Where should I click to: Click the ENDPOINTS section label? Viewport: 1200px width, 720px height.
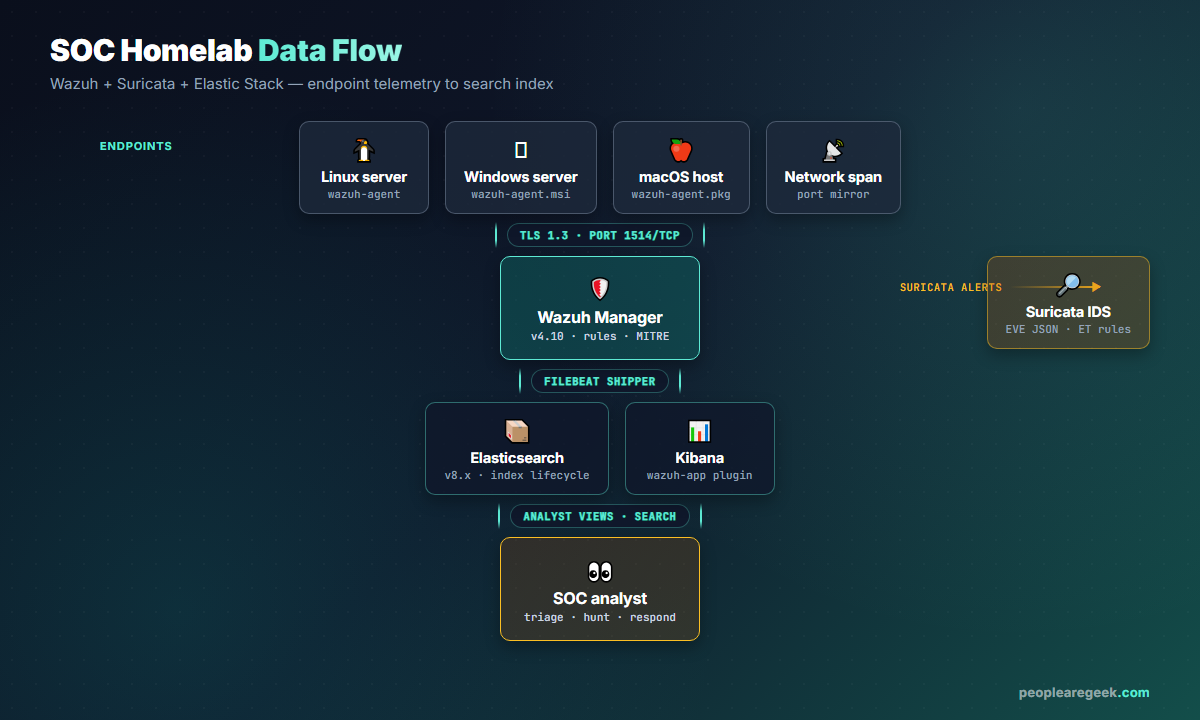(136, 146)
